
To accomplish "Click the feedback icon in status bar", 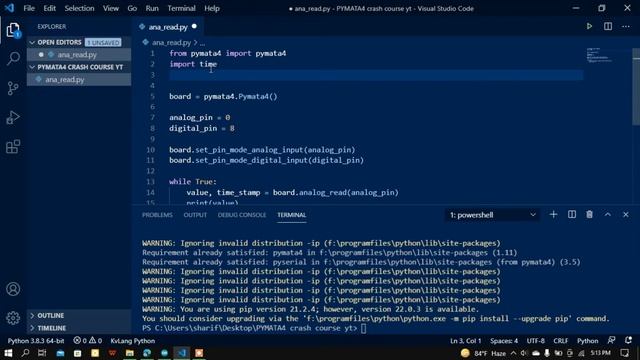I will tap(611, 340).
